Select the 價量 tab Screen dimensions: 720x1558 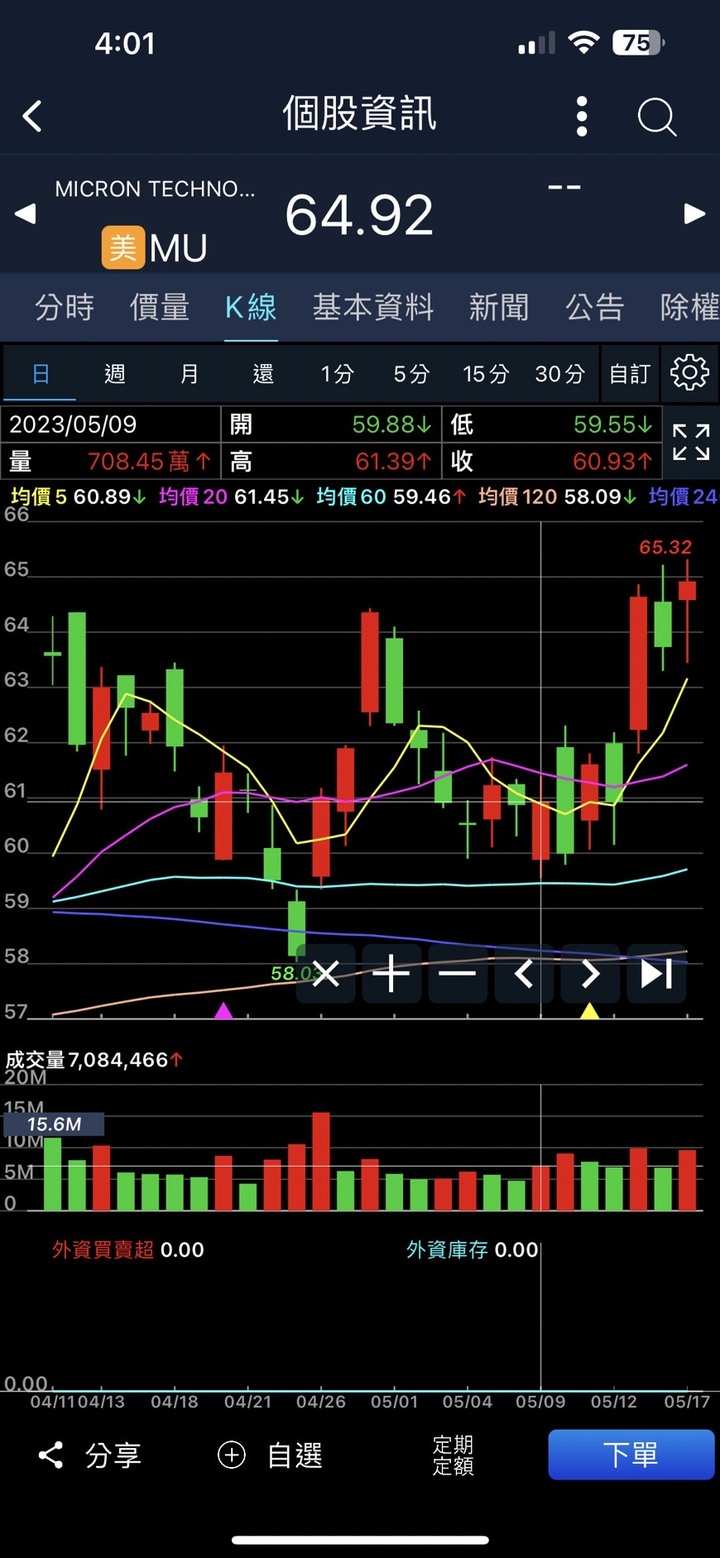159,307
